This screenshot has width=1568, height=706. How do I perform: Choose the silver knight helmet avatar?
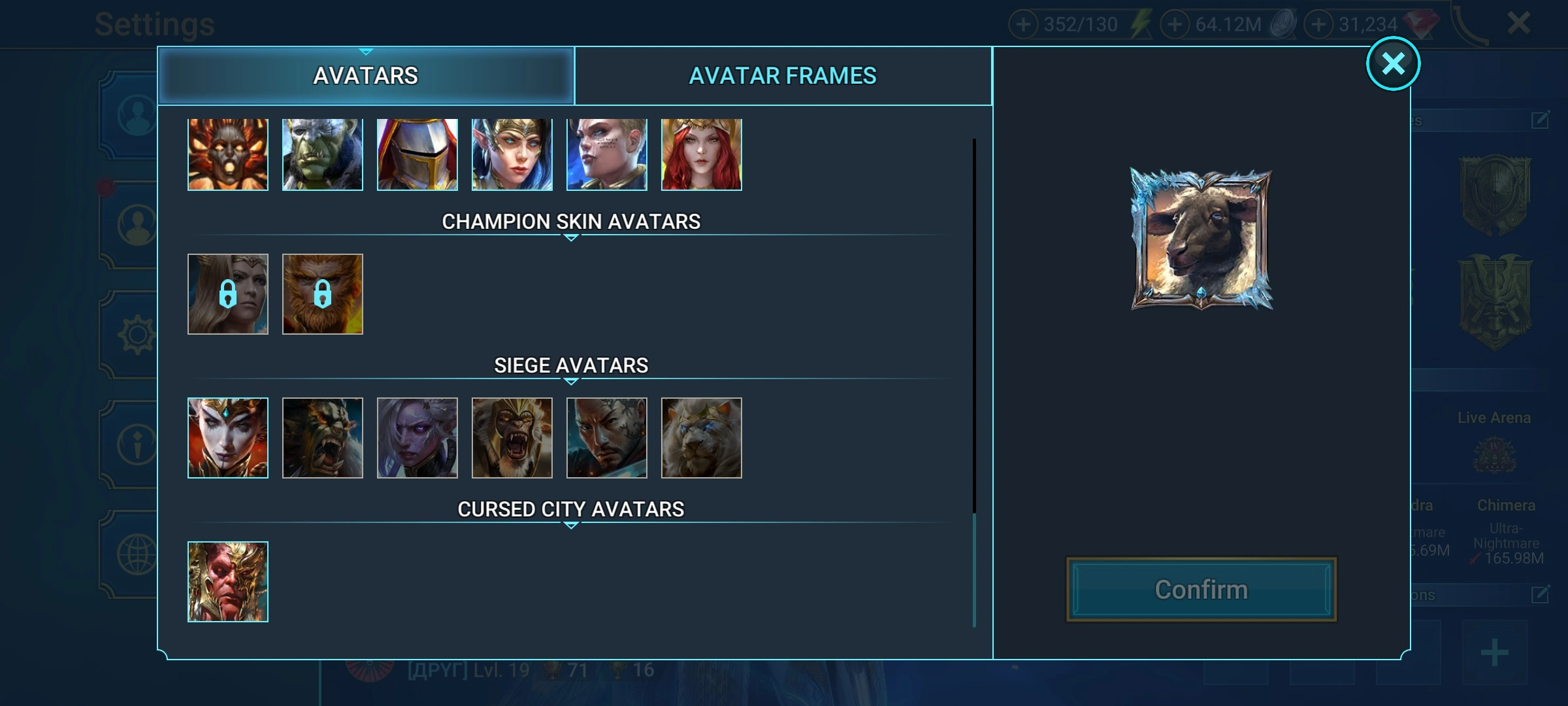417,154
